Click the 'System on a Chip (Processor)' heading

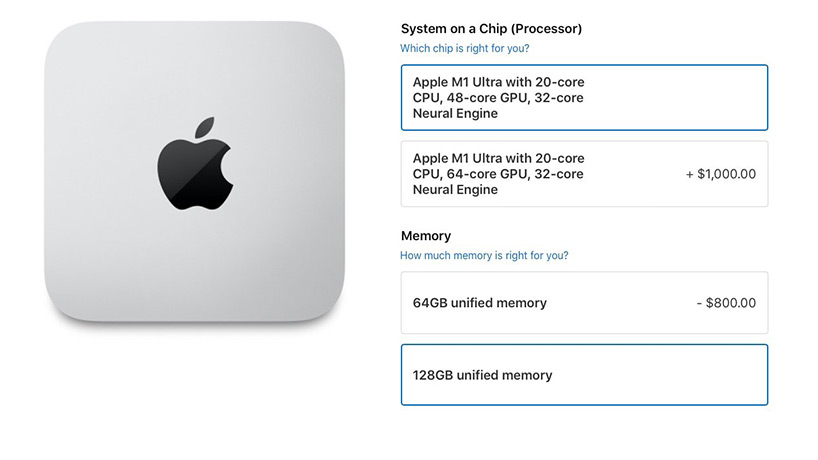coord(491,29)
